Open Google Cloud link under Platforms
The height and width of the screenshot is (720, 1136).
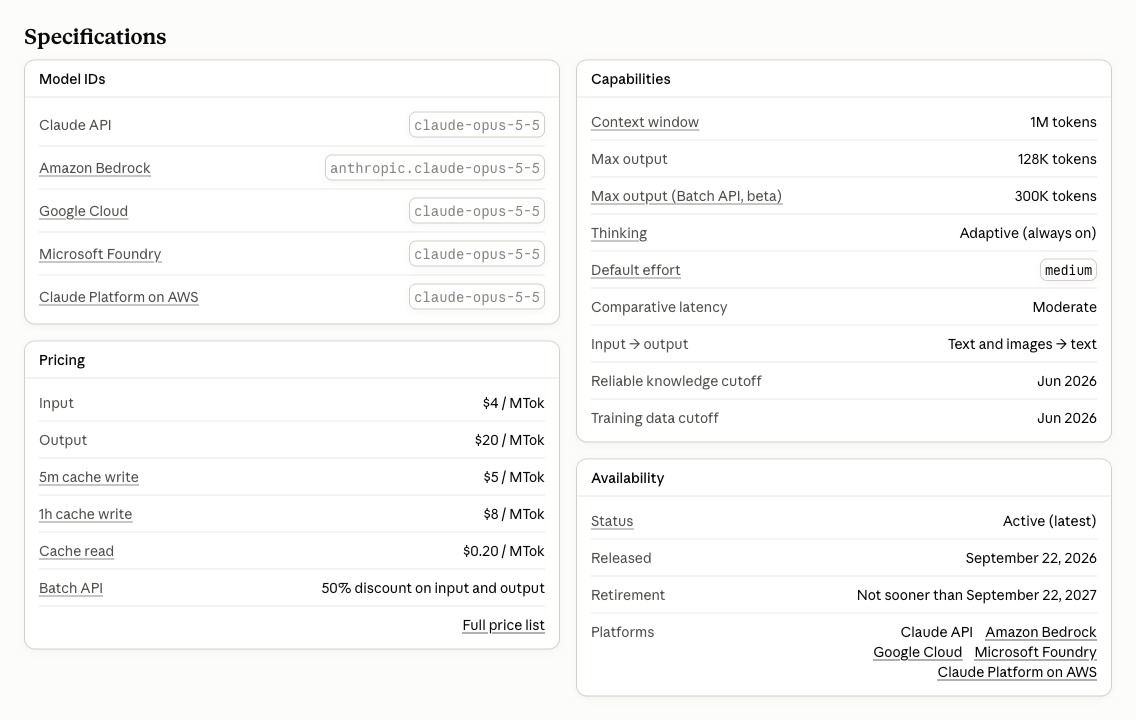pos(917,652)
